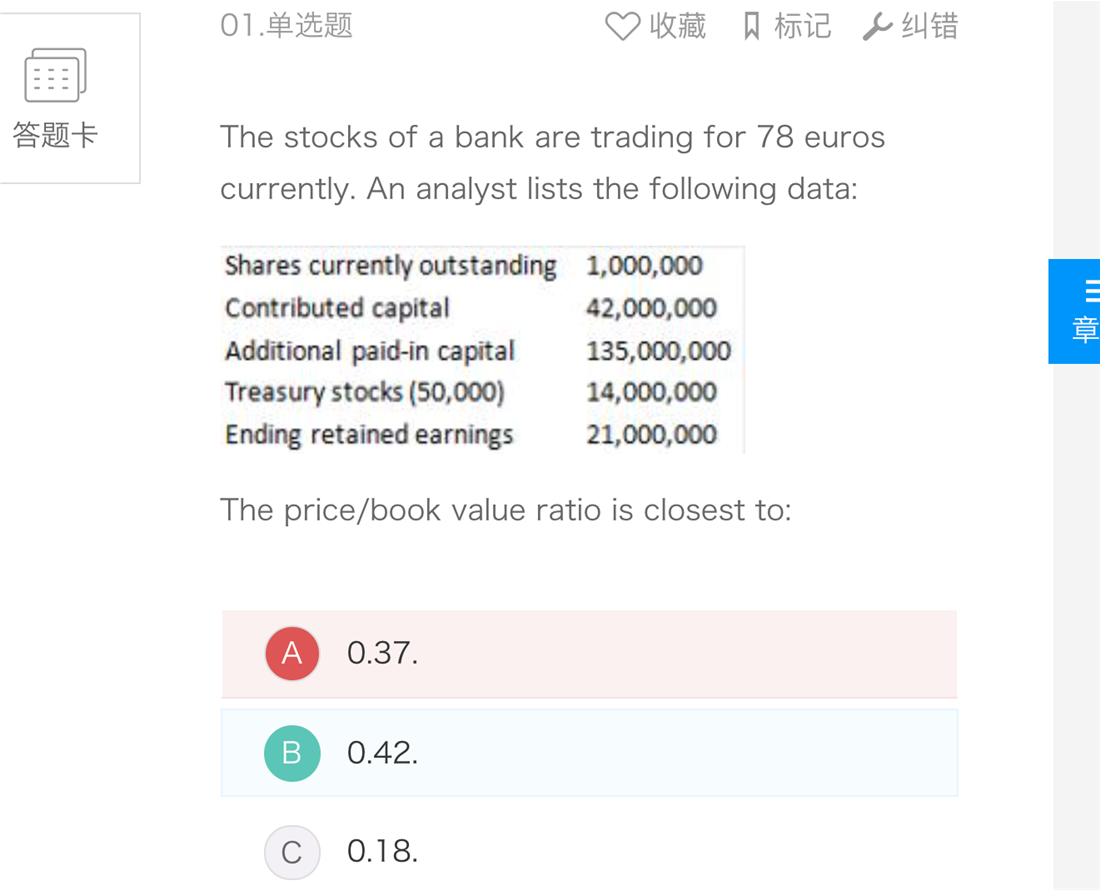Click the gray right-side scroll strip

[1076, 600]
